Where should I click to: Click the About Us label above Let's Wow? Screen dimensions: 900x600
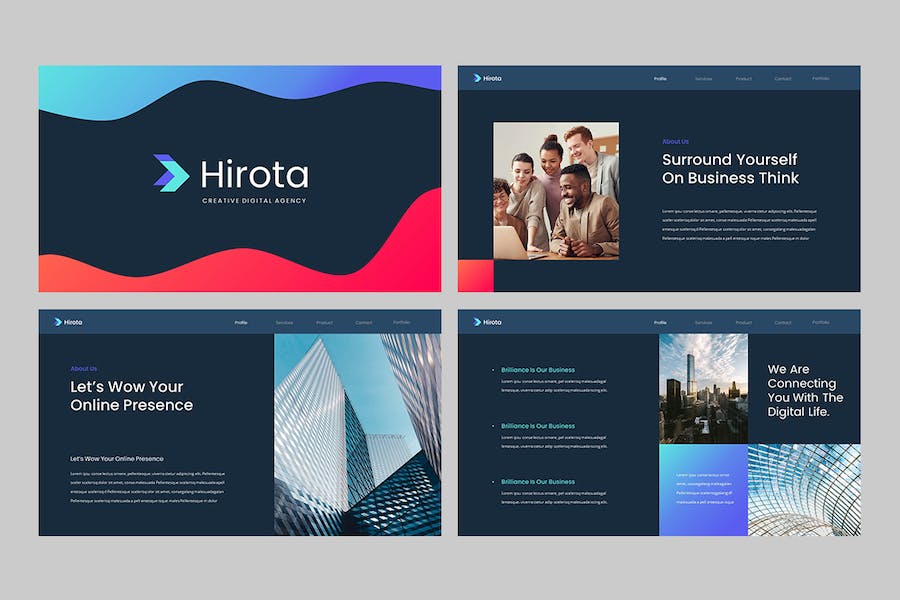[x=84, y=368]
